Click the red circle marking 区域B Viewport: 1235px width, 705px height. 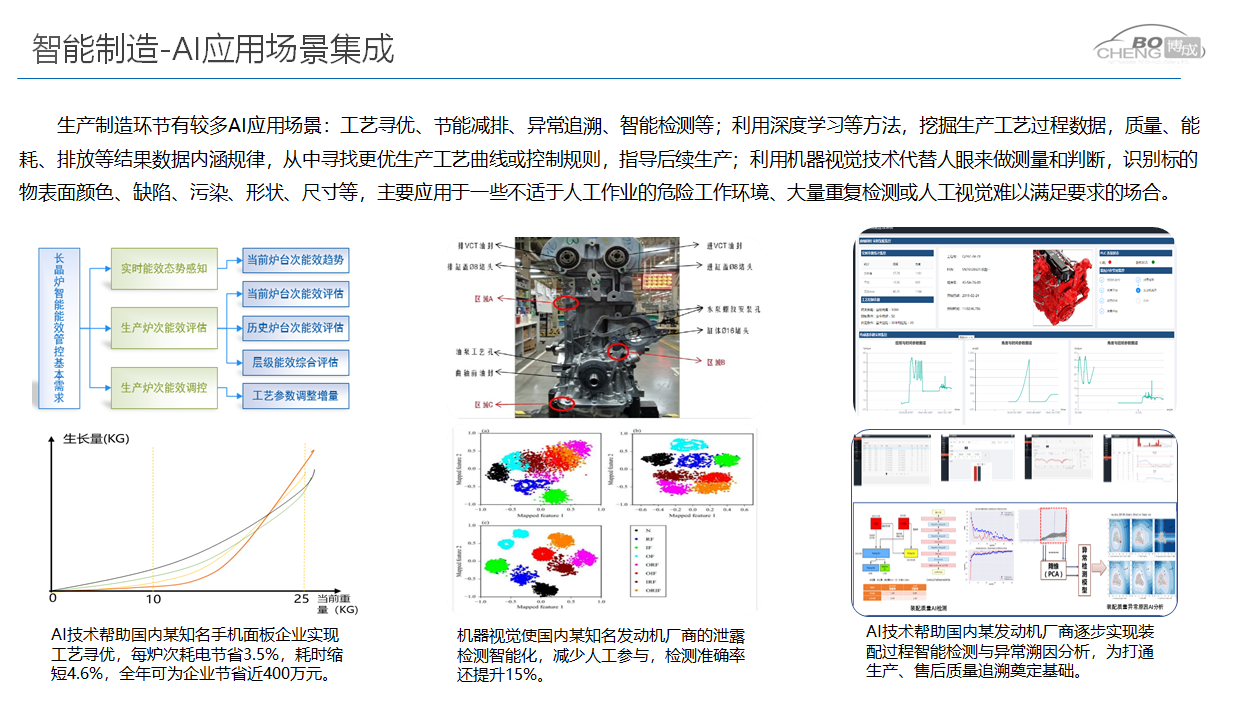click(620, 350)
